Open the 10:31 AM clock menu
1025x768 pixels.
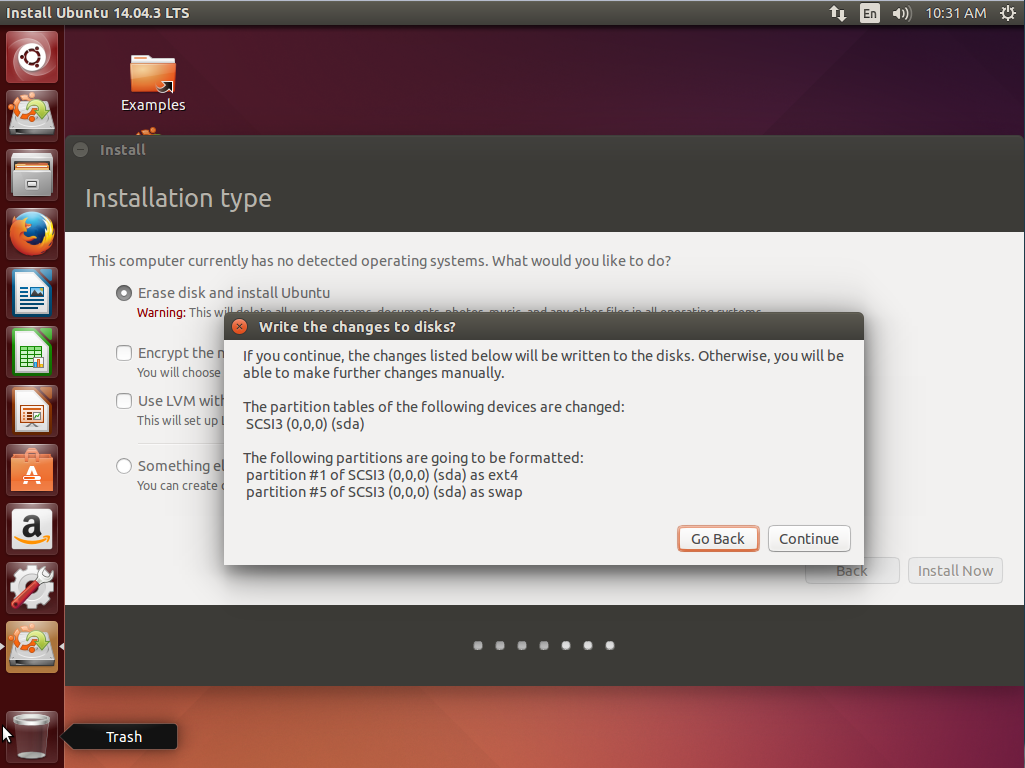(956, 13)
